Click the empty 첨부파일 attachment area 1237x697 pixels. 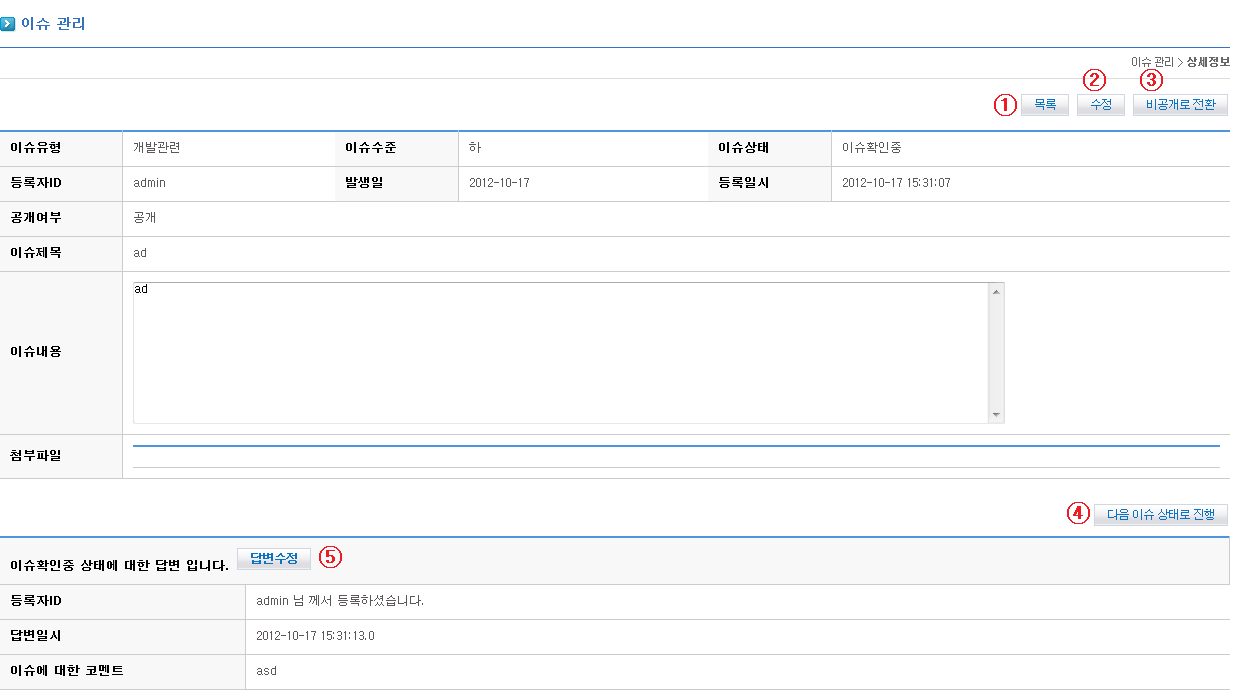pyautogui.click(x=675, y=457)
